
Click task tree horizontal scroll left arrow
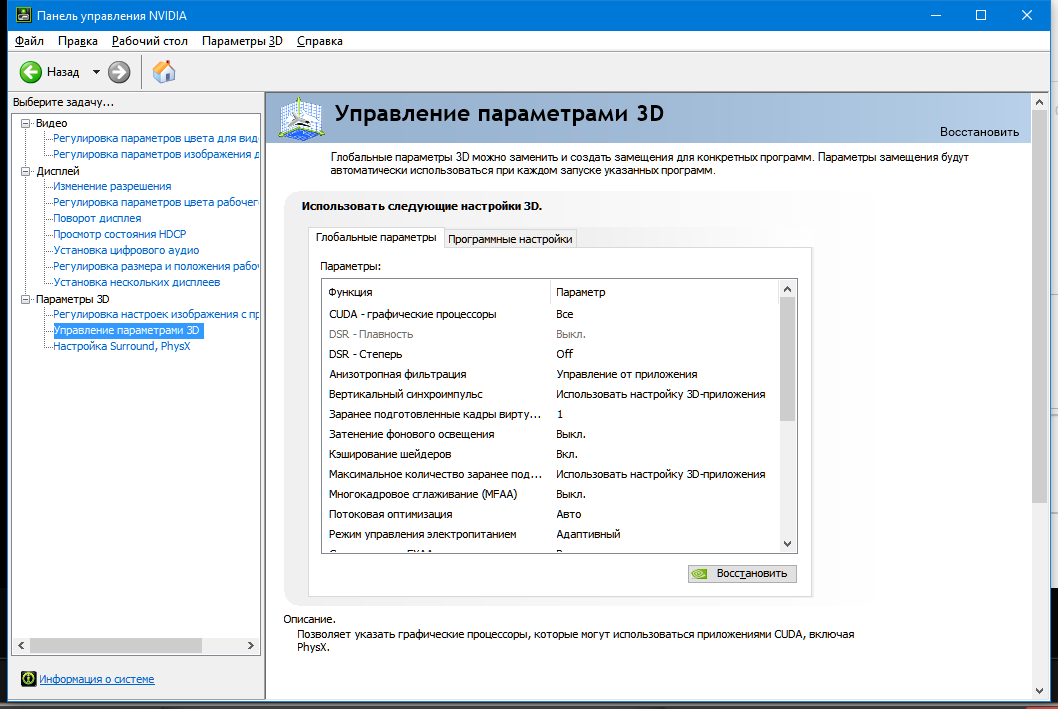tap(21, 646)
